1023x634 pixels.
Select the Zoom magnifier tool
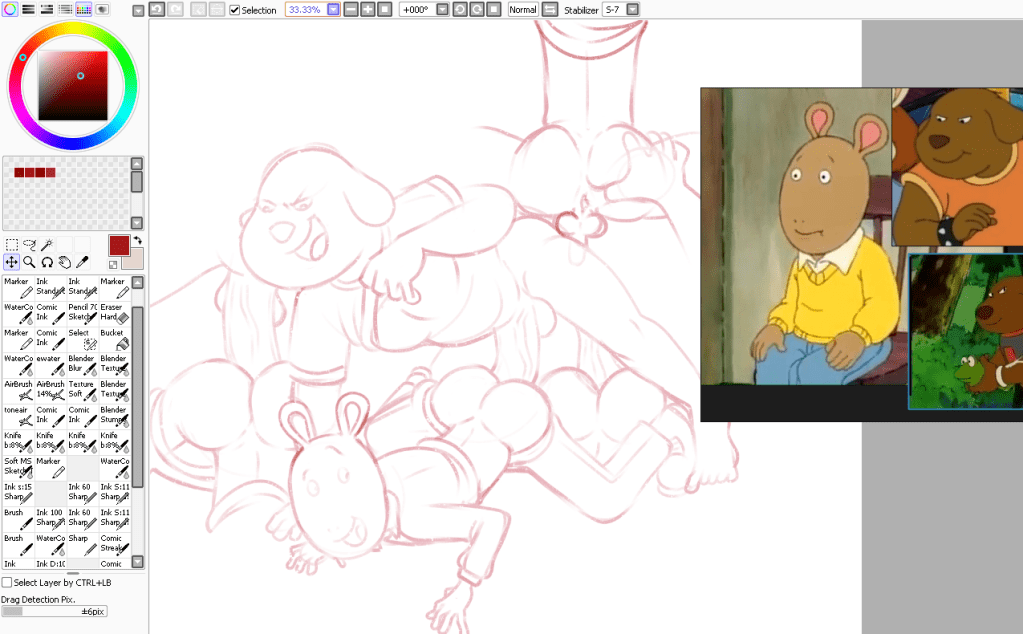[x=31, y=262]
